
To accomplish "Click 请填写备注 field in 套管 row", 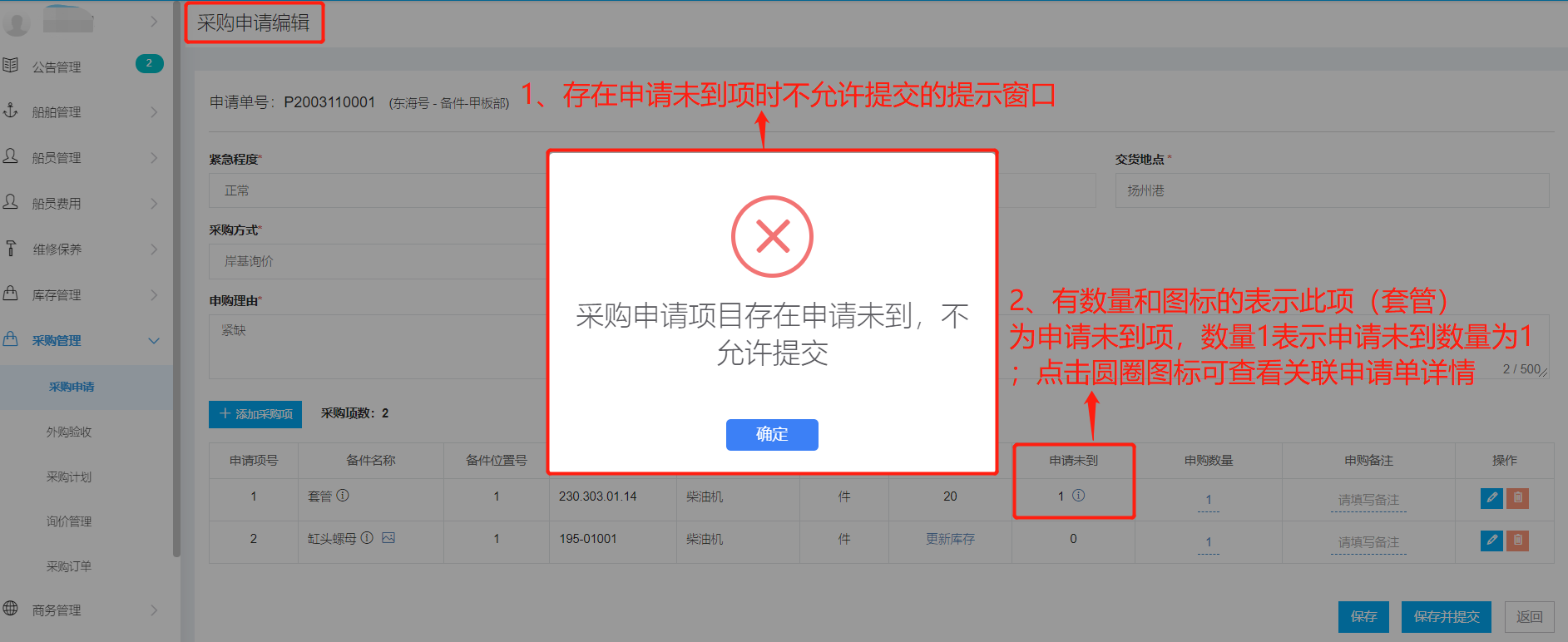I will 1368,501.
